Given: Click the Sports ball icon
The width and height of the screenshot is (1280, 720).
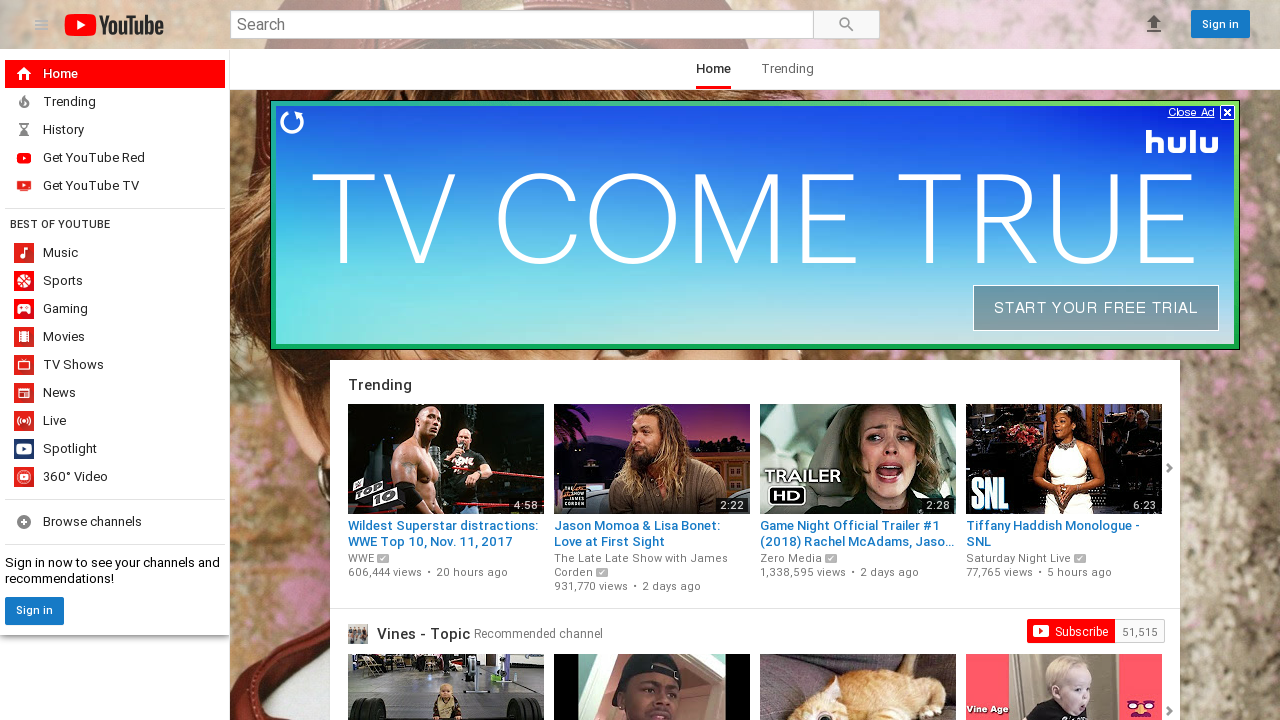Looking at the screenshot, I should coord(24,281).
